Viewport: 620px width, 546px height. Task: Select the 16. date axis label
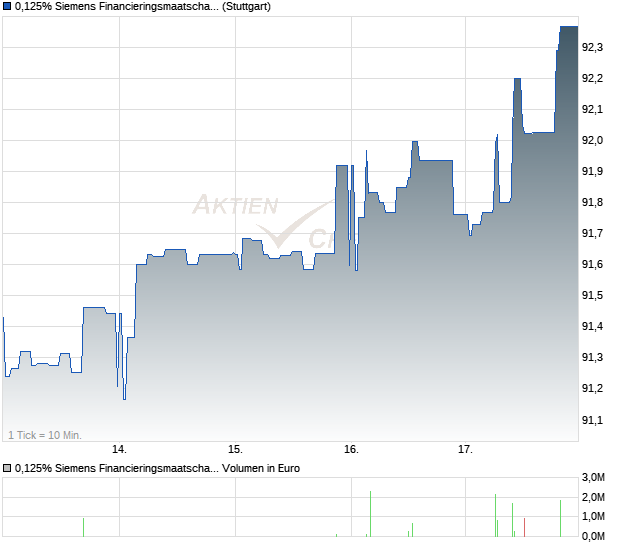351,450
